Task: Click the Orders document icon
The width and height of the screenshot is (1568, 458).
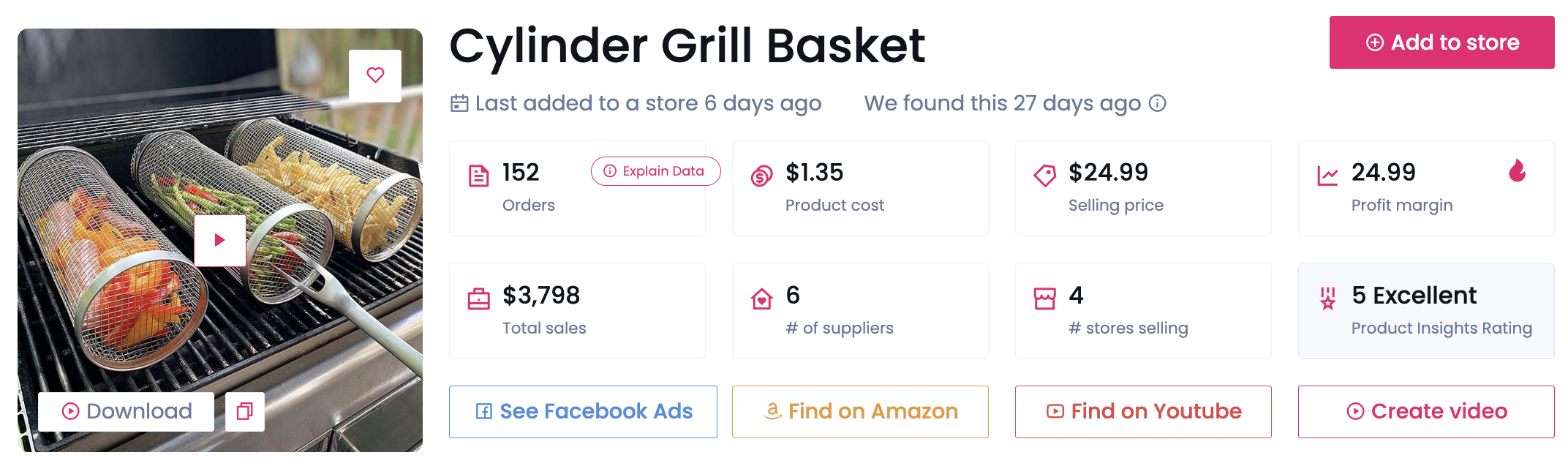Action: pos(478,176)
